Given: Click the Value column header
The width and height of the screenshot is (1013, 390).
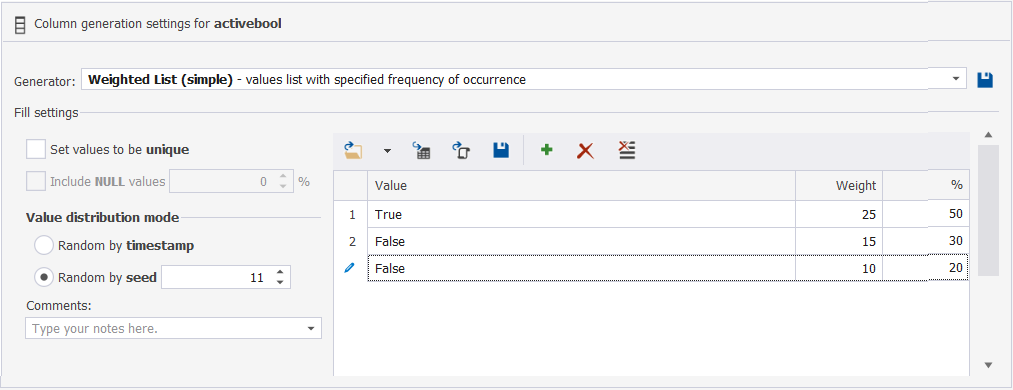Looking at the screenshot, I should click(x=581, y=185).
